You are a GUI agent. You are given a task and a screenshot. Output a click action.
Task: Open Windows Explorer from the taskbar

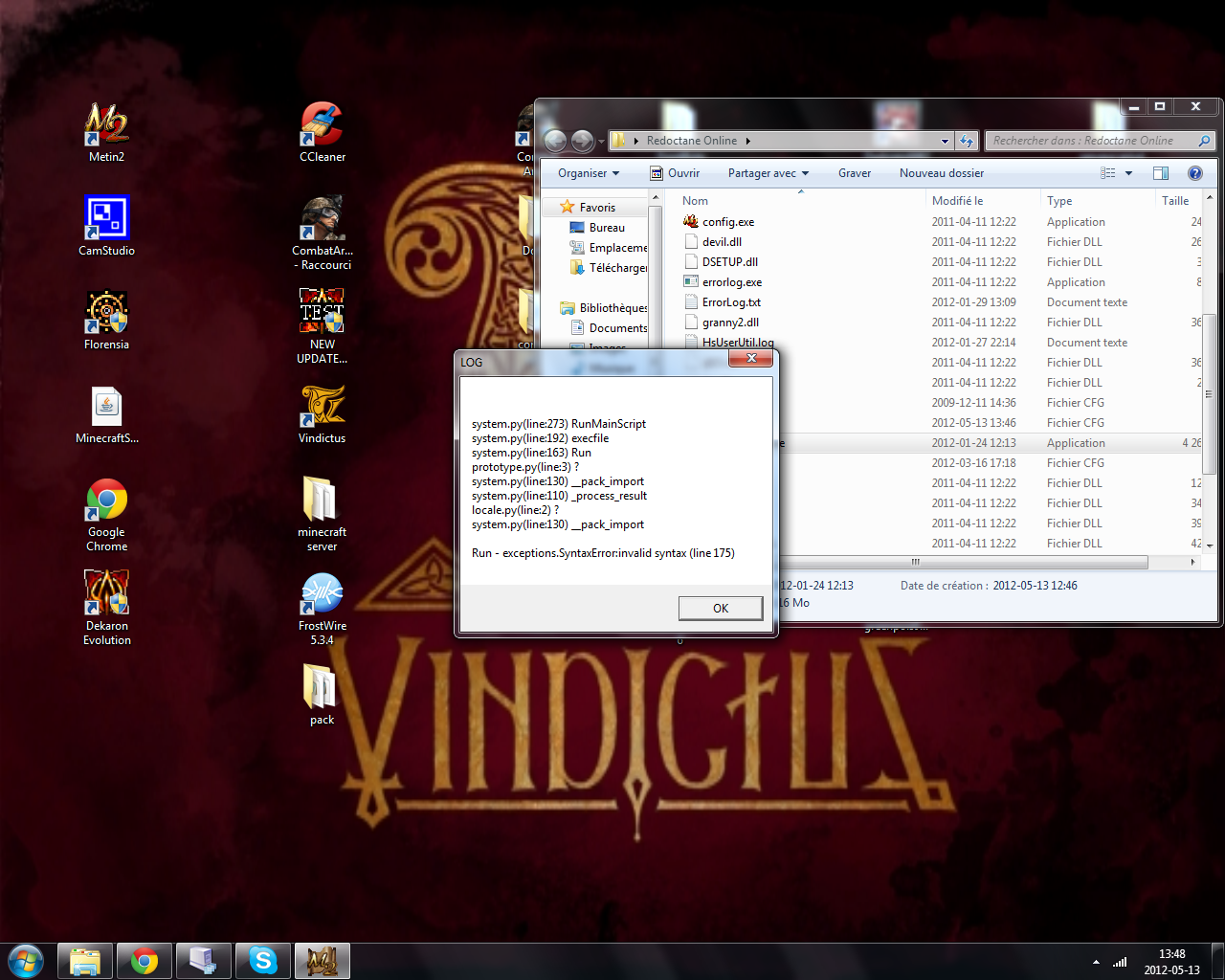pos(85,961)
